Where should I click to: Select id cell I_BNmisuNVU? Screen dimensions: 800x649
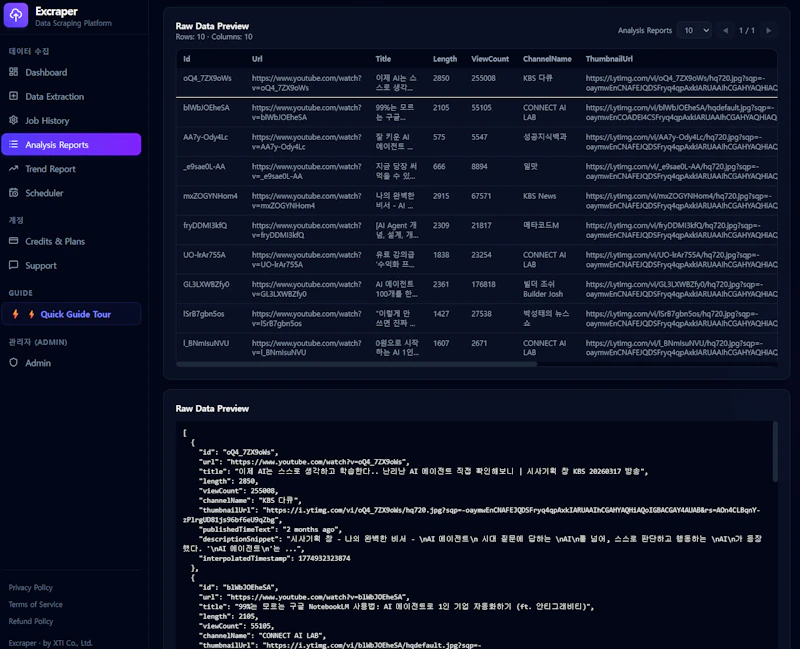click(x=206, y=343)
